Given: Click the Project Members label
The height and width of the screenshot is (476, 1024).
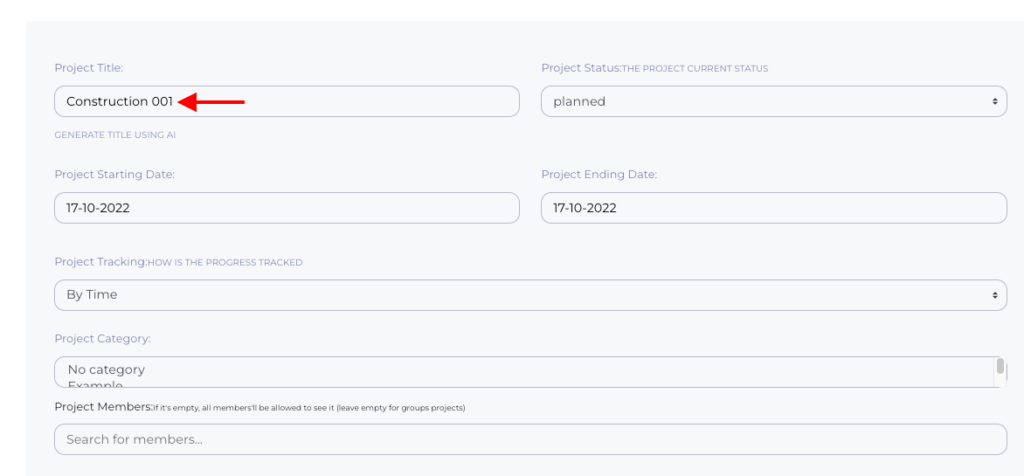Looking at the screenshot, I should (x=102, y=407).
